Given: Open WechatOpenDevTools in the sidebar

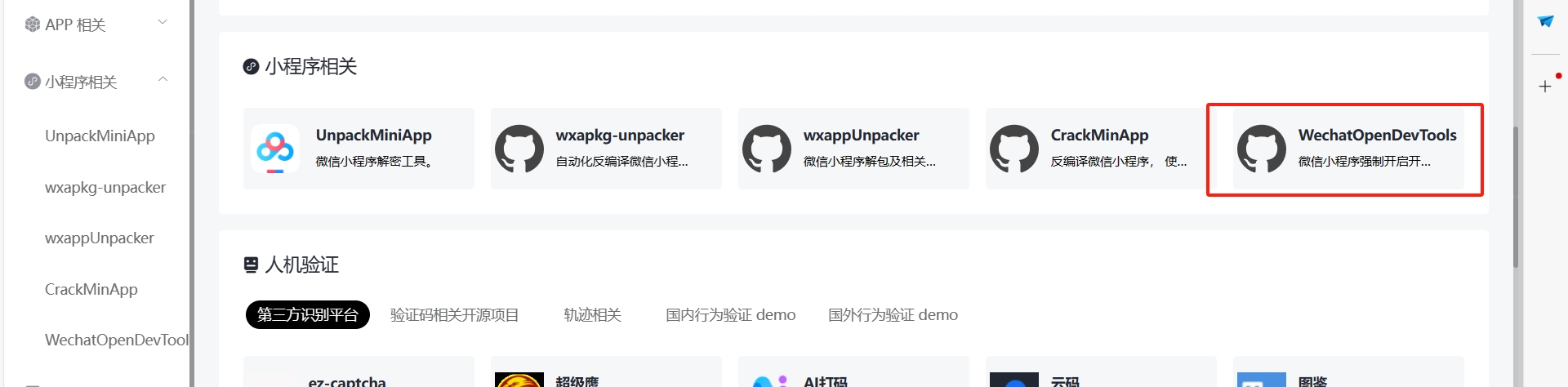Looking at the screenshot, I should (117, 340).
